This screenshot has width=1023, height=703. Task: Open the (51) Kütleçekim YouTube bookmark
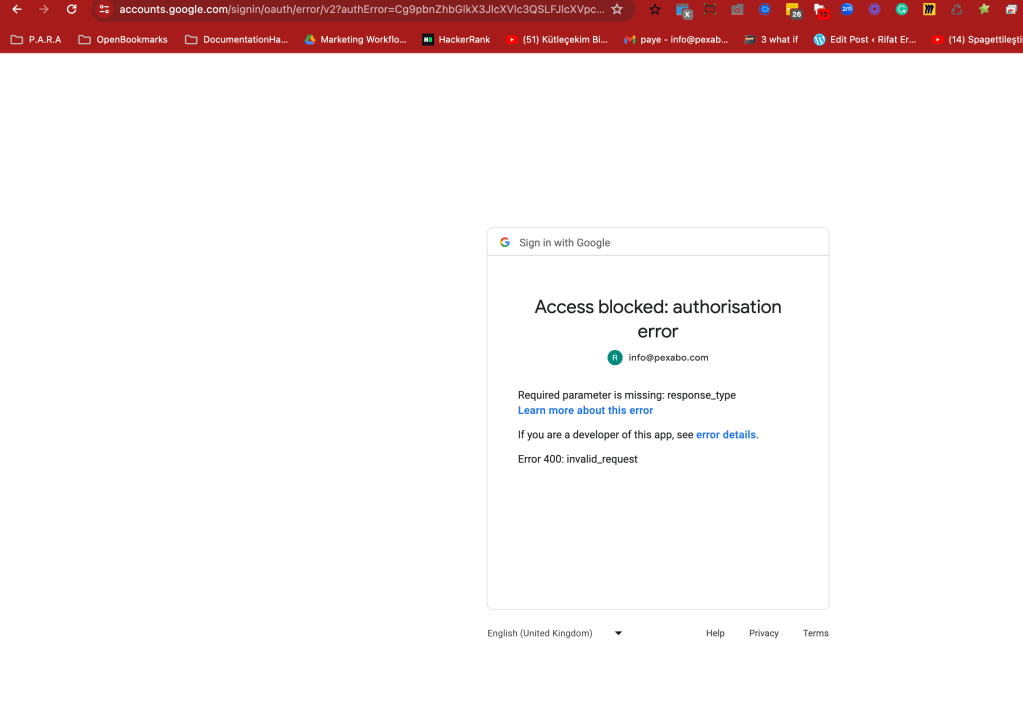[x=557, y=39]
